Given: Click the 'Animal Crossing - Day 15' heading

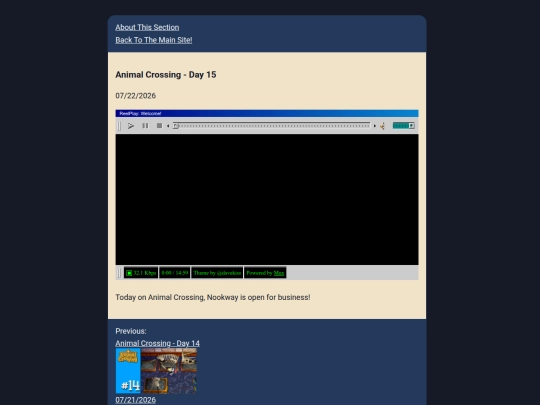Looking at the screenshot, I should [166, 75].
